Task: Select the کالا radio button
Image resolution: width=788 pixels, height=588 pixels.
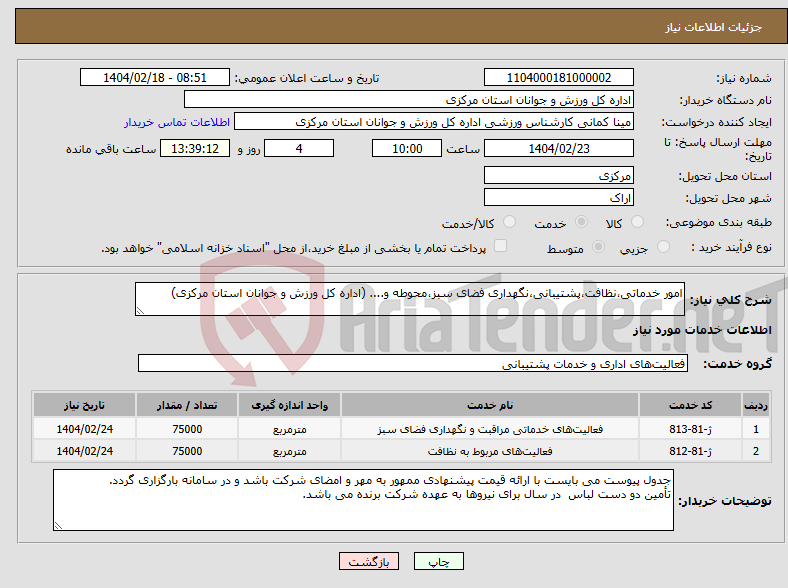Action: coord(637,222)
